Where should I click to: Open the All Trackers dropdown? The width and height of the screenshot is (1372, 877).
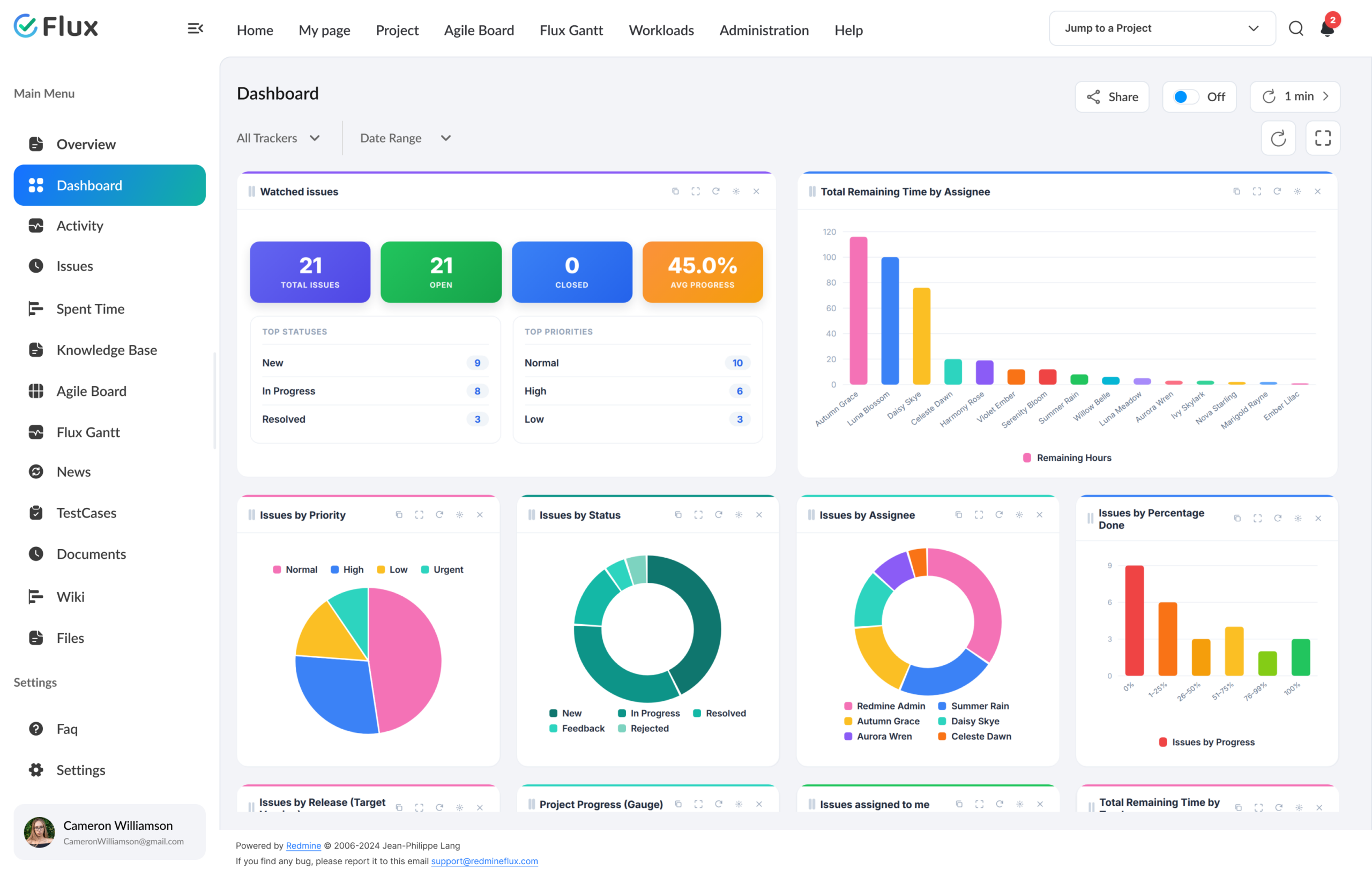279,138
